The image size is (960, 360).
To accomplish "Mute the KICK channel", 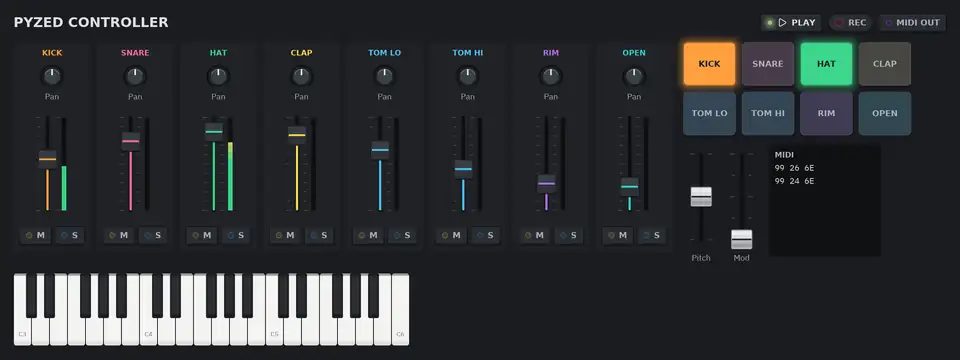I will pyautogui.click(x=36, y=235).
